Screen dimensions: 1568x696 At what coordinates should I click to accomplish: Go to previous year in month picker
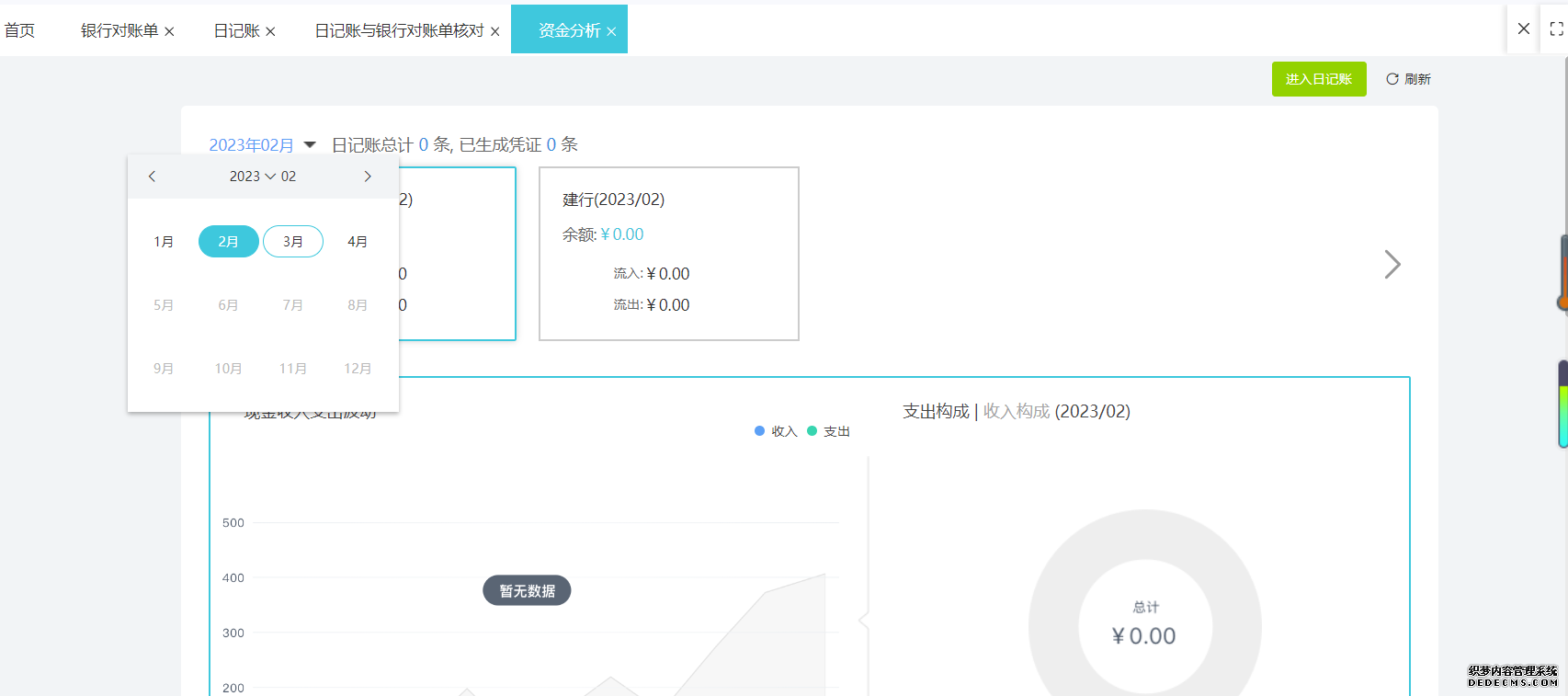click(152, 176)
